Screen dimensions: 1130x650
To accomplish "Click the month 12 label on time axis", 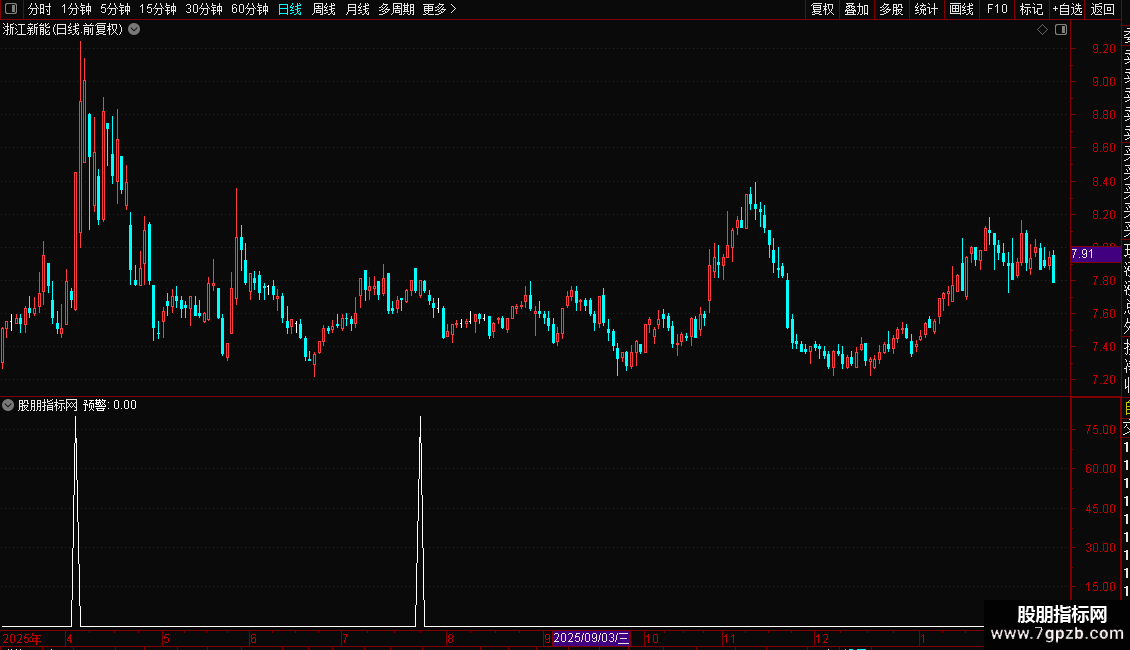I will tap(822, 638).
